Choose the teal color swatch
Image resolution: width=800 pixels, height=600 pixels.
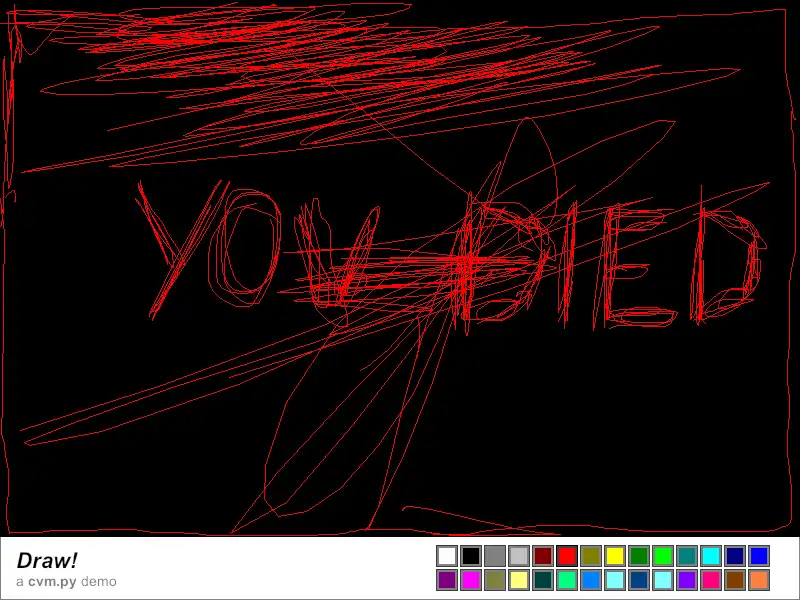click(687, 556)
